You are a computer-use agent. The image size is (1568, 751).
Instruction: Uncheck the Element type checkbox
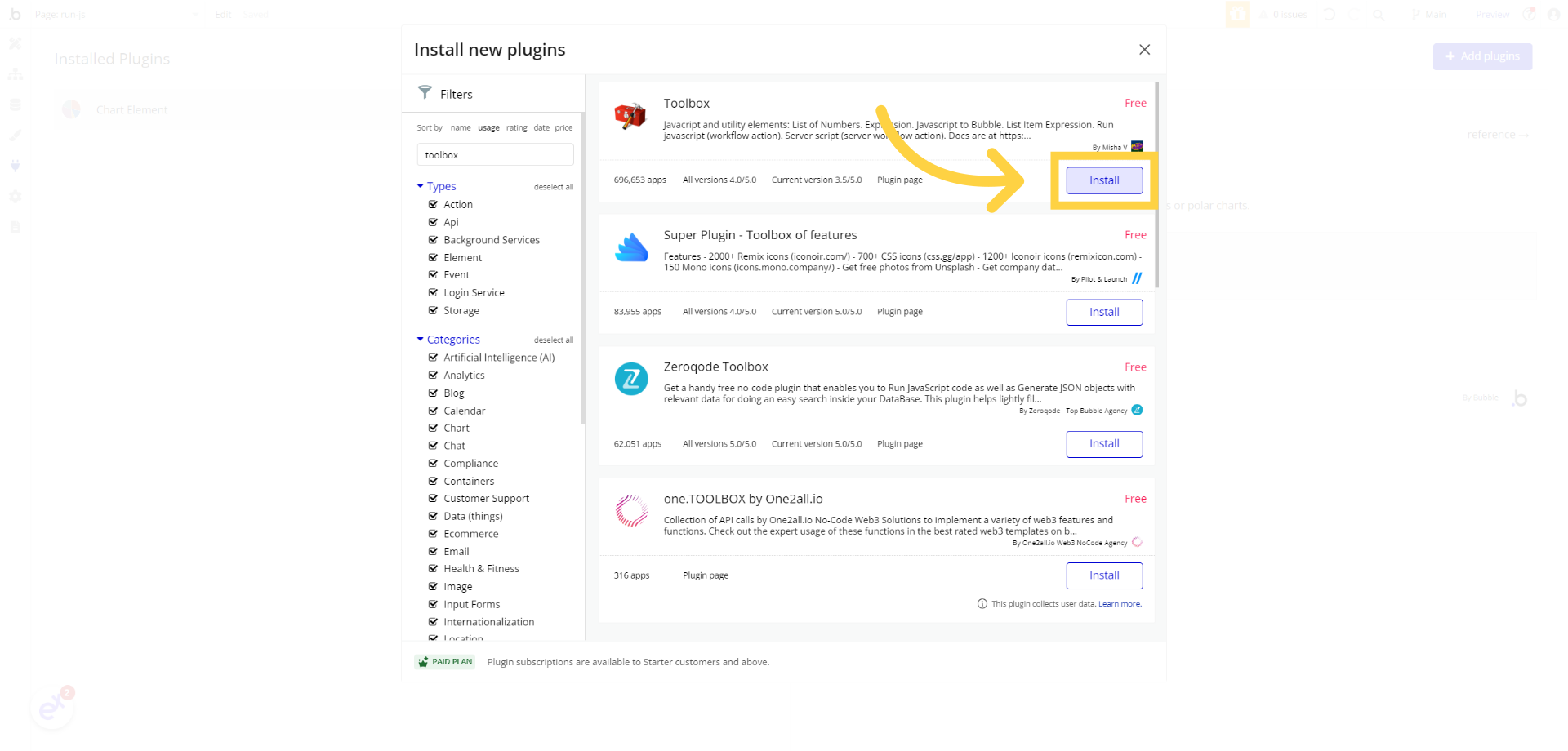[433, 257]
